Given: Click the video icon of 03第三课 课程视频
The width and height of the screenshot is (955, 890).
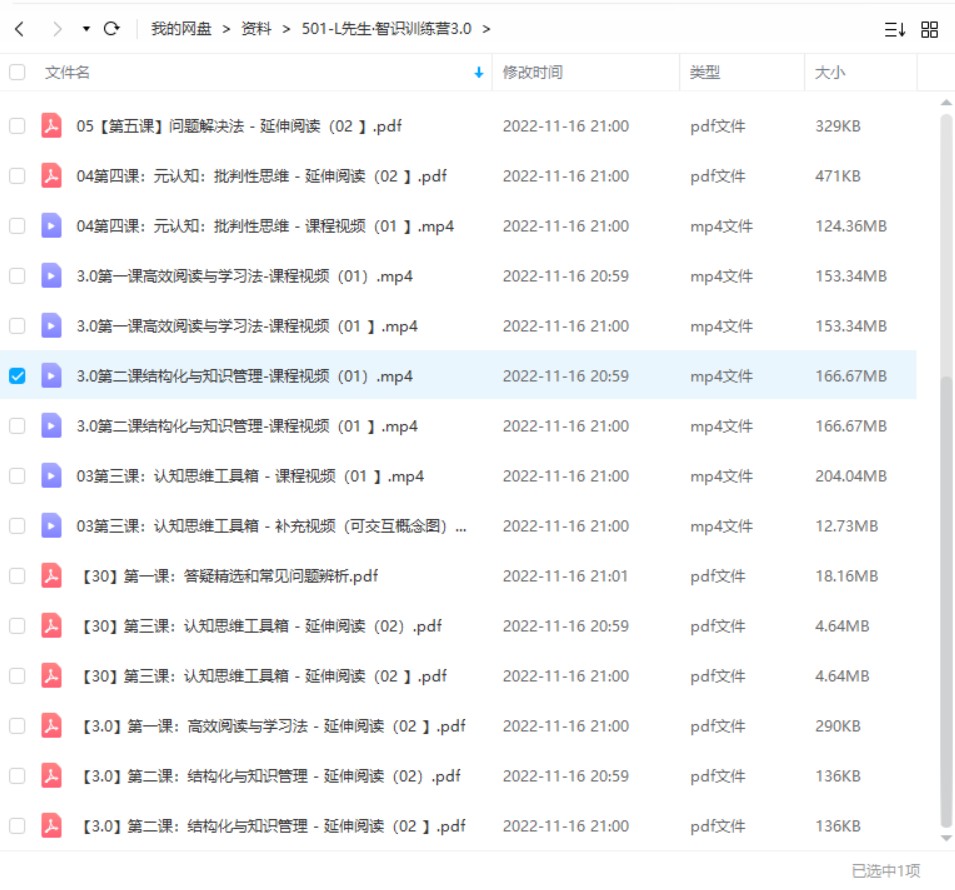Looking at the screenshot, I should (x=51, y=476).
